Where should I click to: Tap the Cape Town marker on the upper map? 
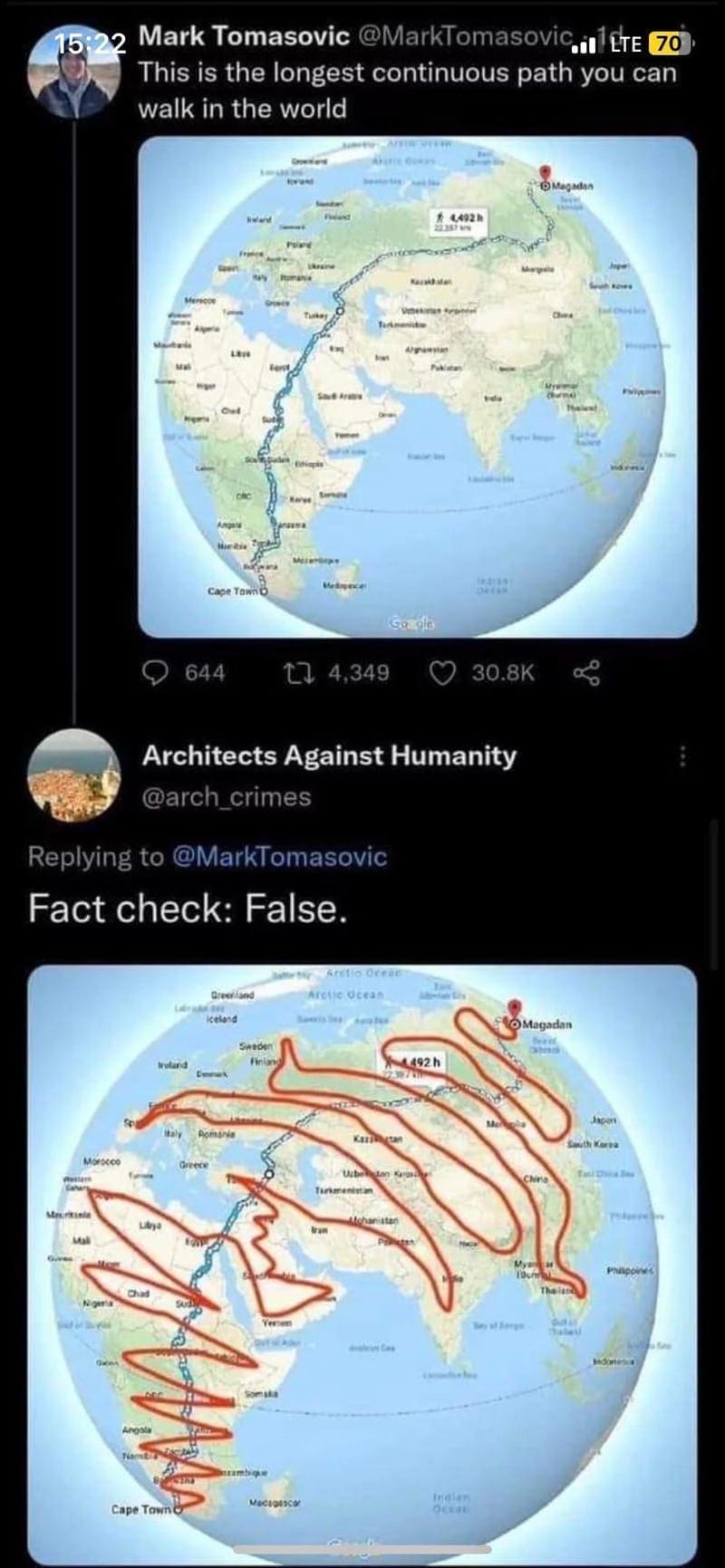[265, 592]
